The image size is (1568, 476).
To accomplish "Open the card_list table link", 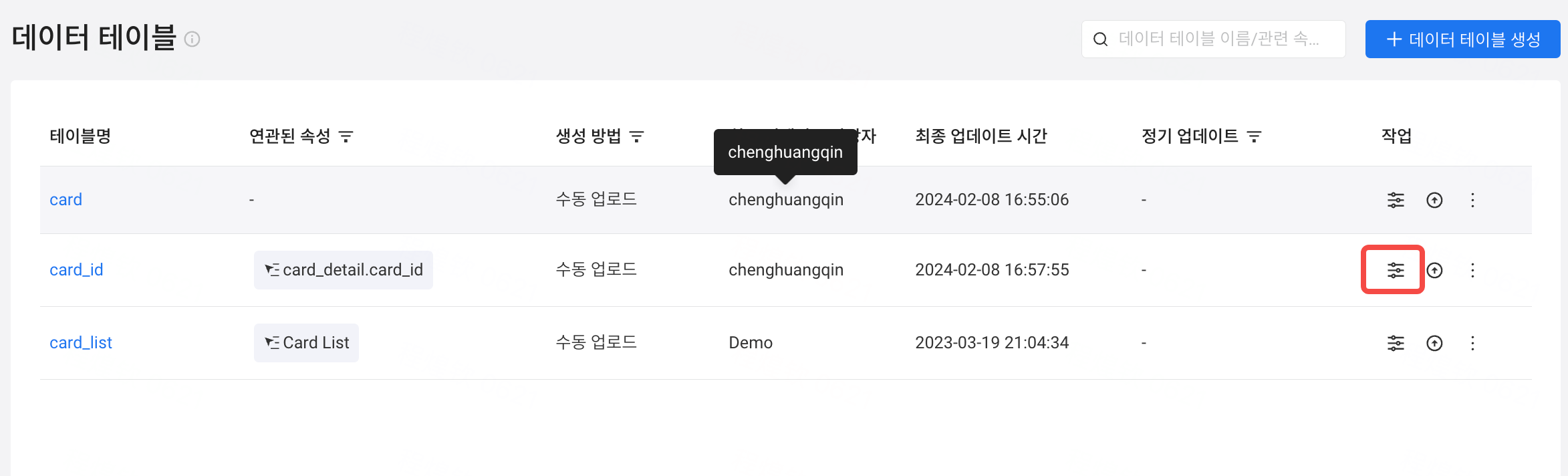I will (x=81, y=343).
